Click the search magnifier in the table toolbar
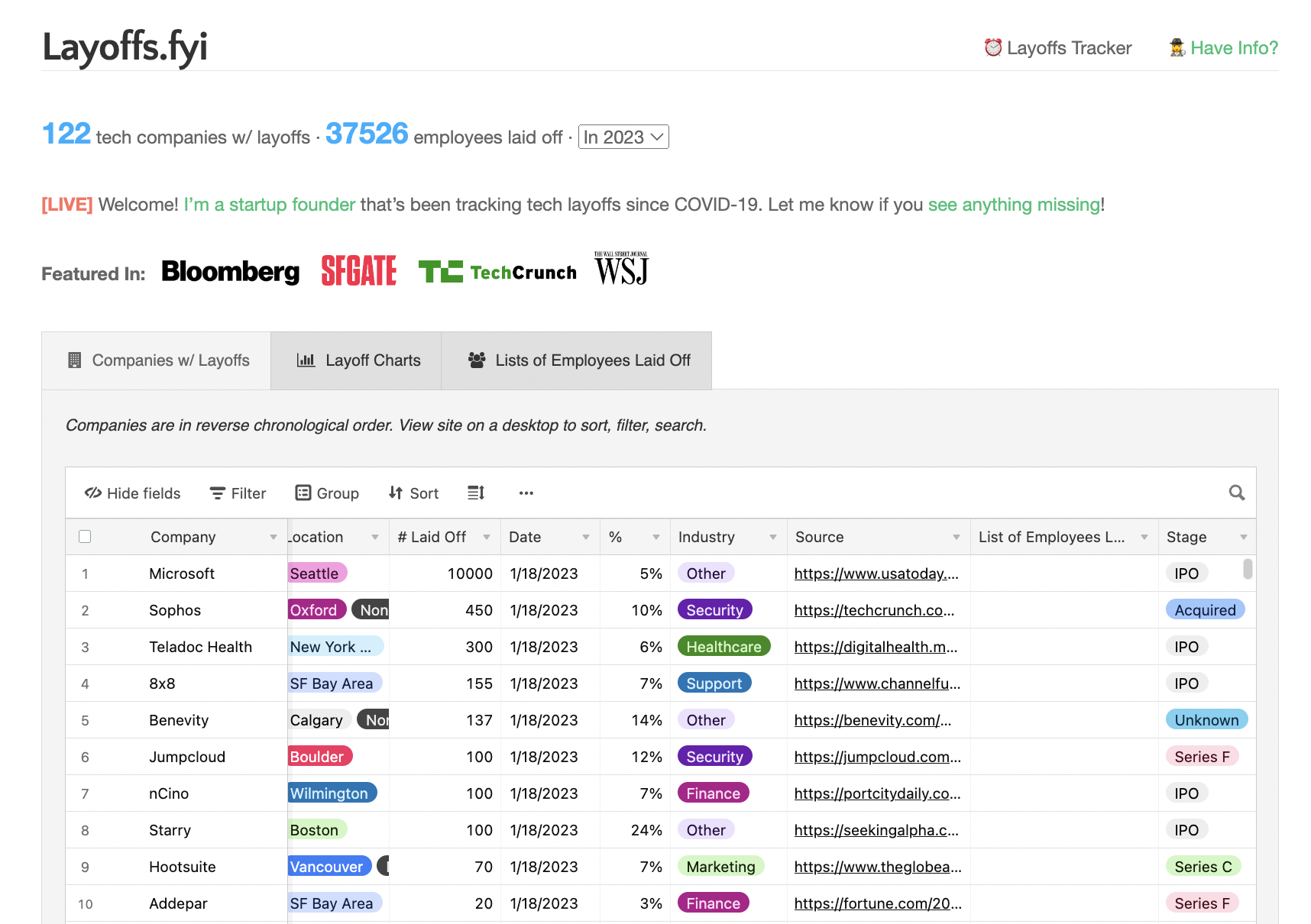Image resolution: width=1311 pixels, height=924 pixels. tap(1237, 493)
